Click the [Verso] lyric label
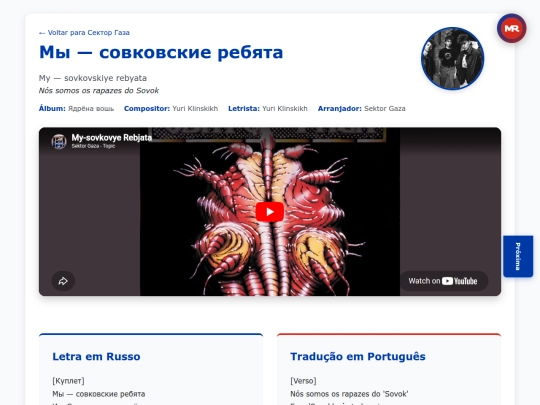The image size is (540, 405). 303,381
